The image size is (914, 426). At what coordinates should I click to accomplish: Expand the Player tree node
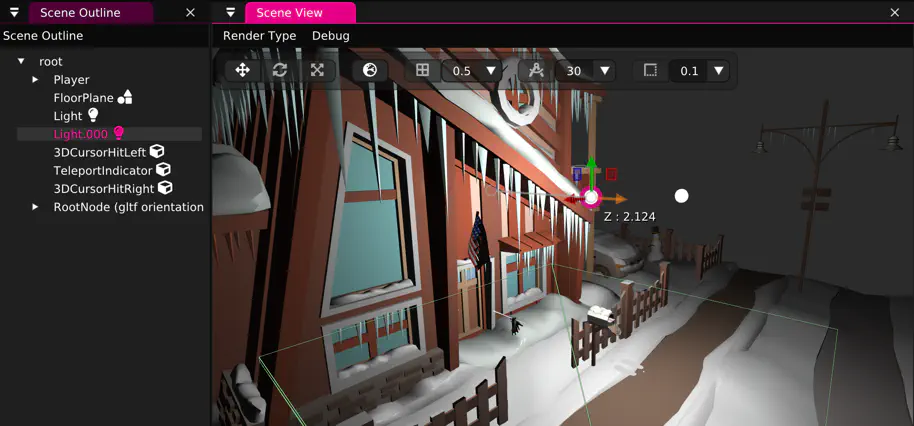(x=36, y=80)
